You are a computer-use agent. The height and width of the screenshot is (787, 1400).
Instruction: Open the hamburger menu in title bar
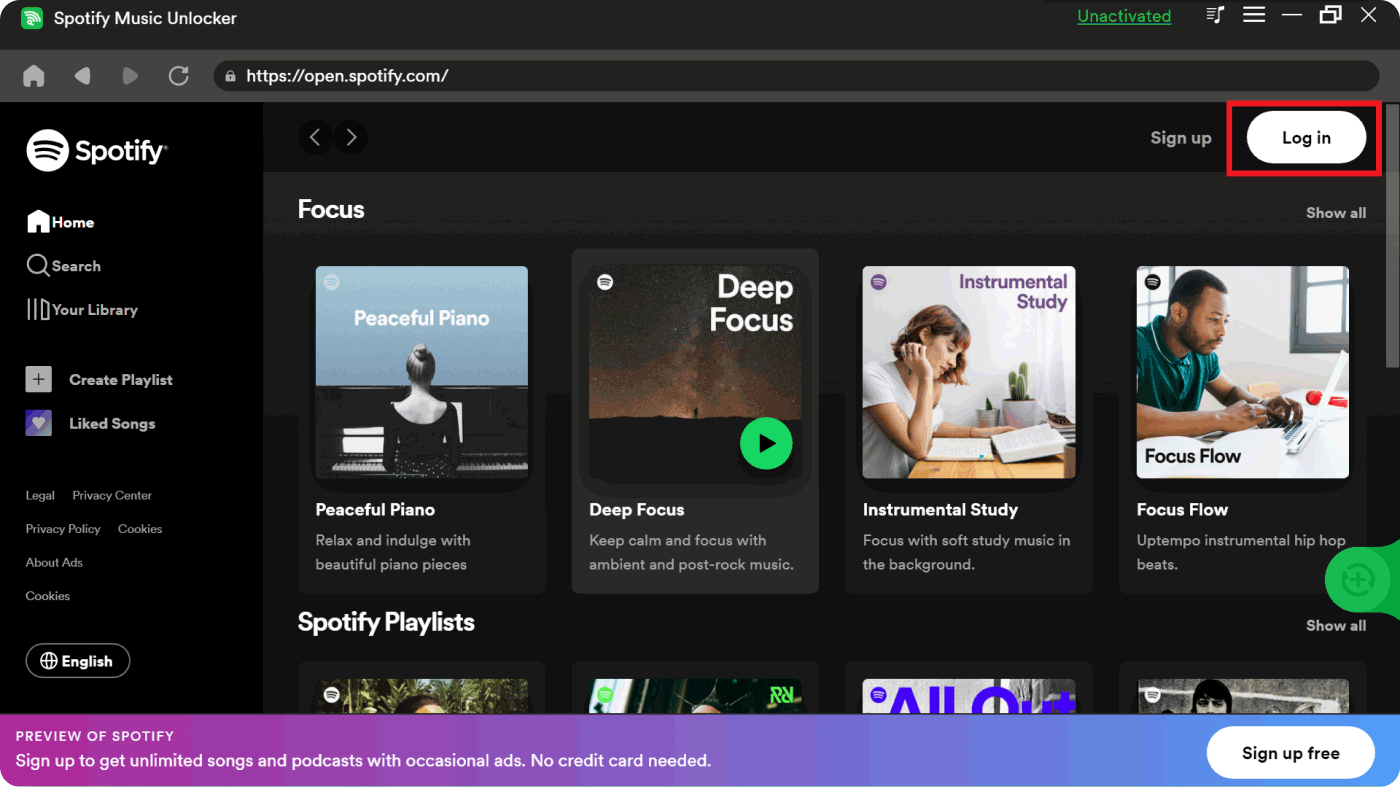coord(1254,15)
